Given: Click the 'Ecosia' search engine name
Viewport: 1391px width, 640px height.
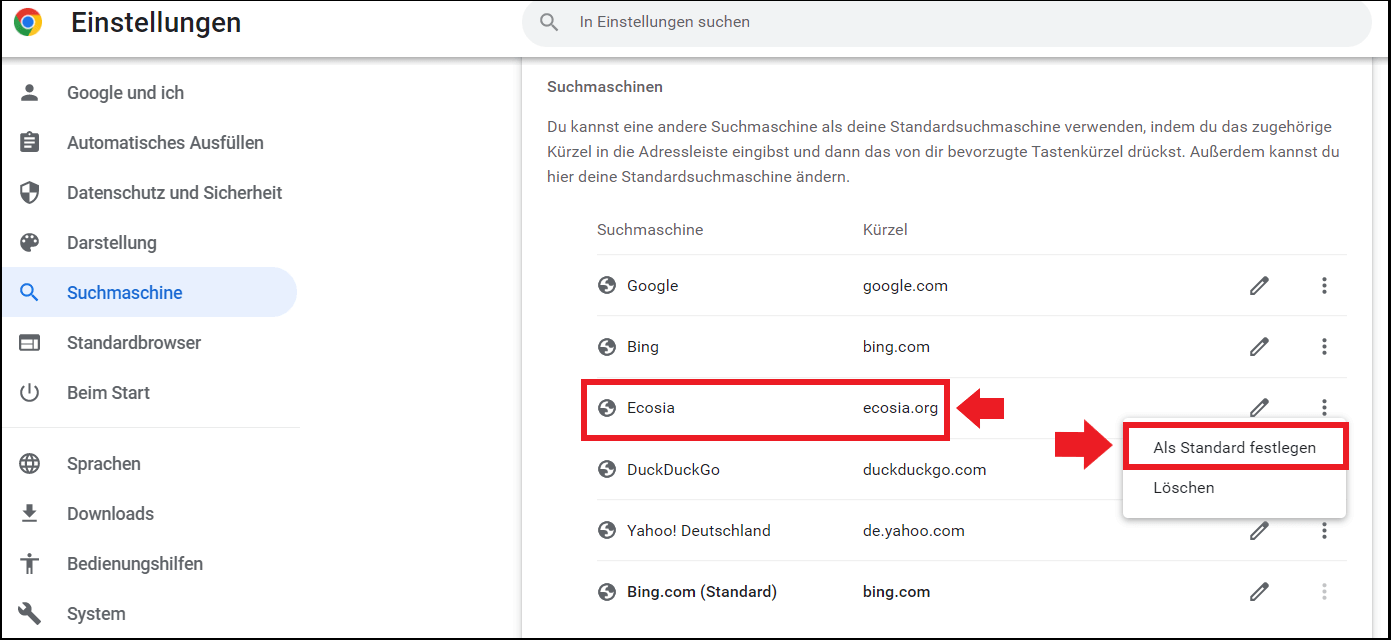Looking at the screenshot, I should tap(651, 408).
